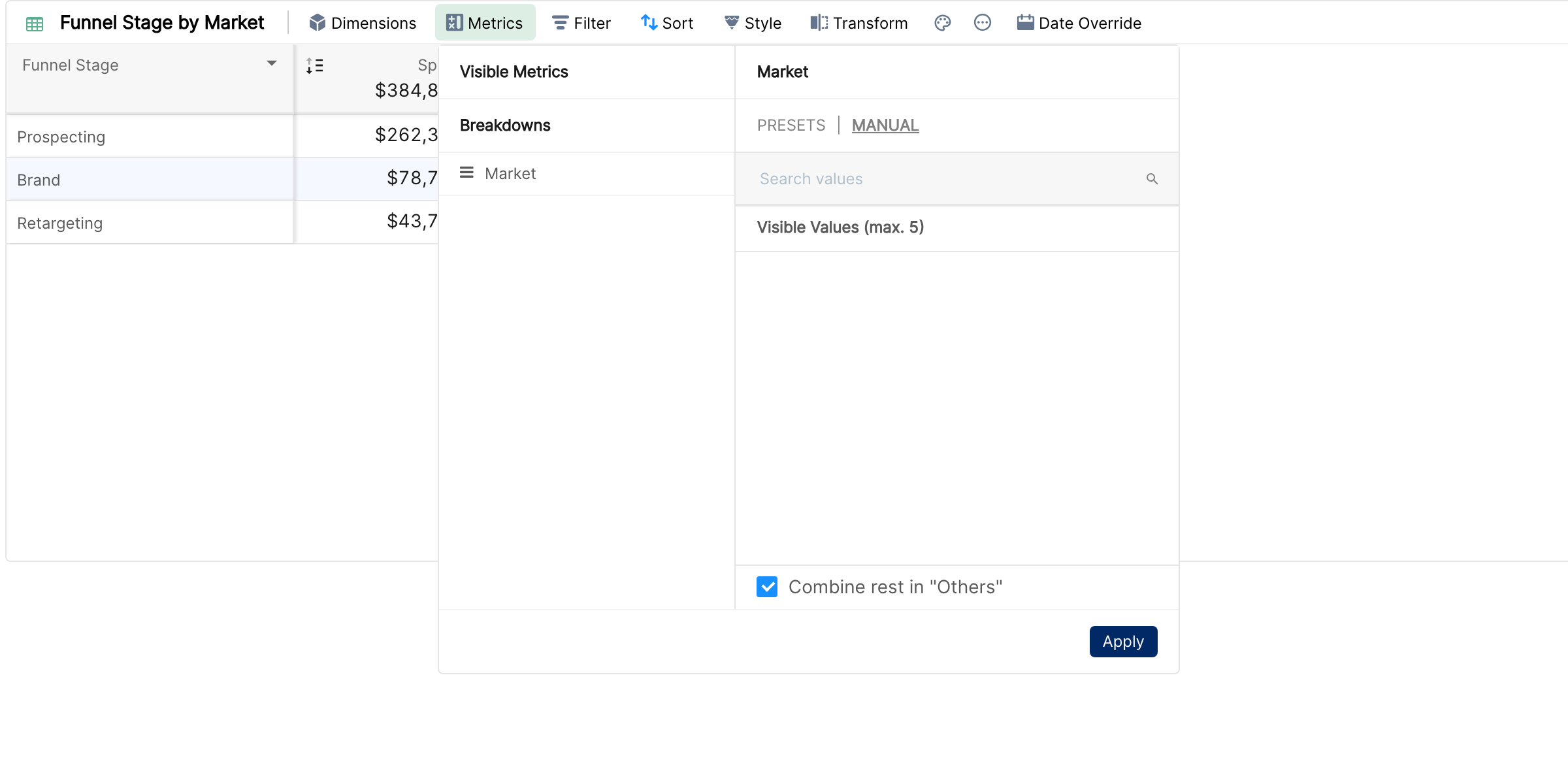Switch to the MANUAL tab
Viewport: 1568px width, 771px height.
[885, 125]
